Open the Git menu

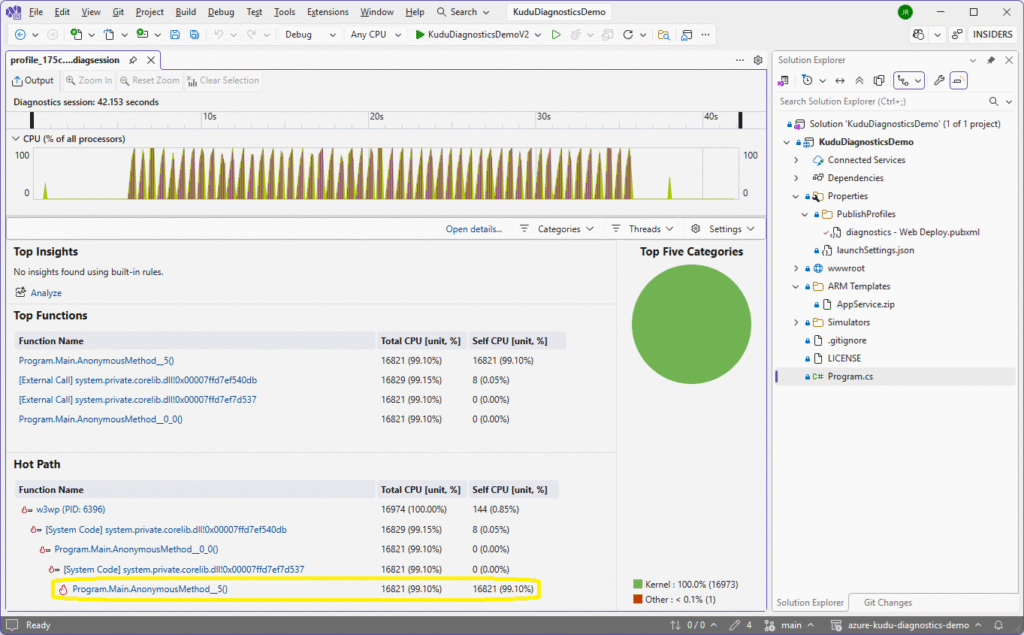[118, 12]
